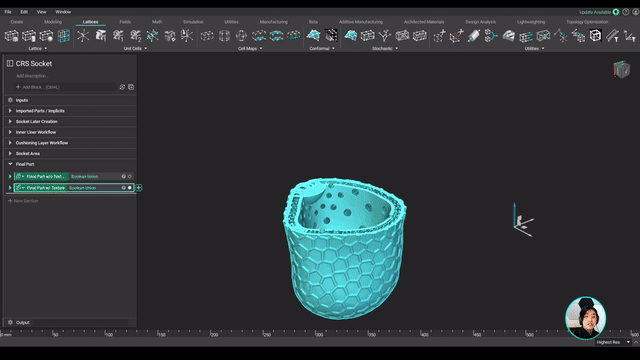Expand Final Part w/ Texture block

click(10, 188)
